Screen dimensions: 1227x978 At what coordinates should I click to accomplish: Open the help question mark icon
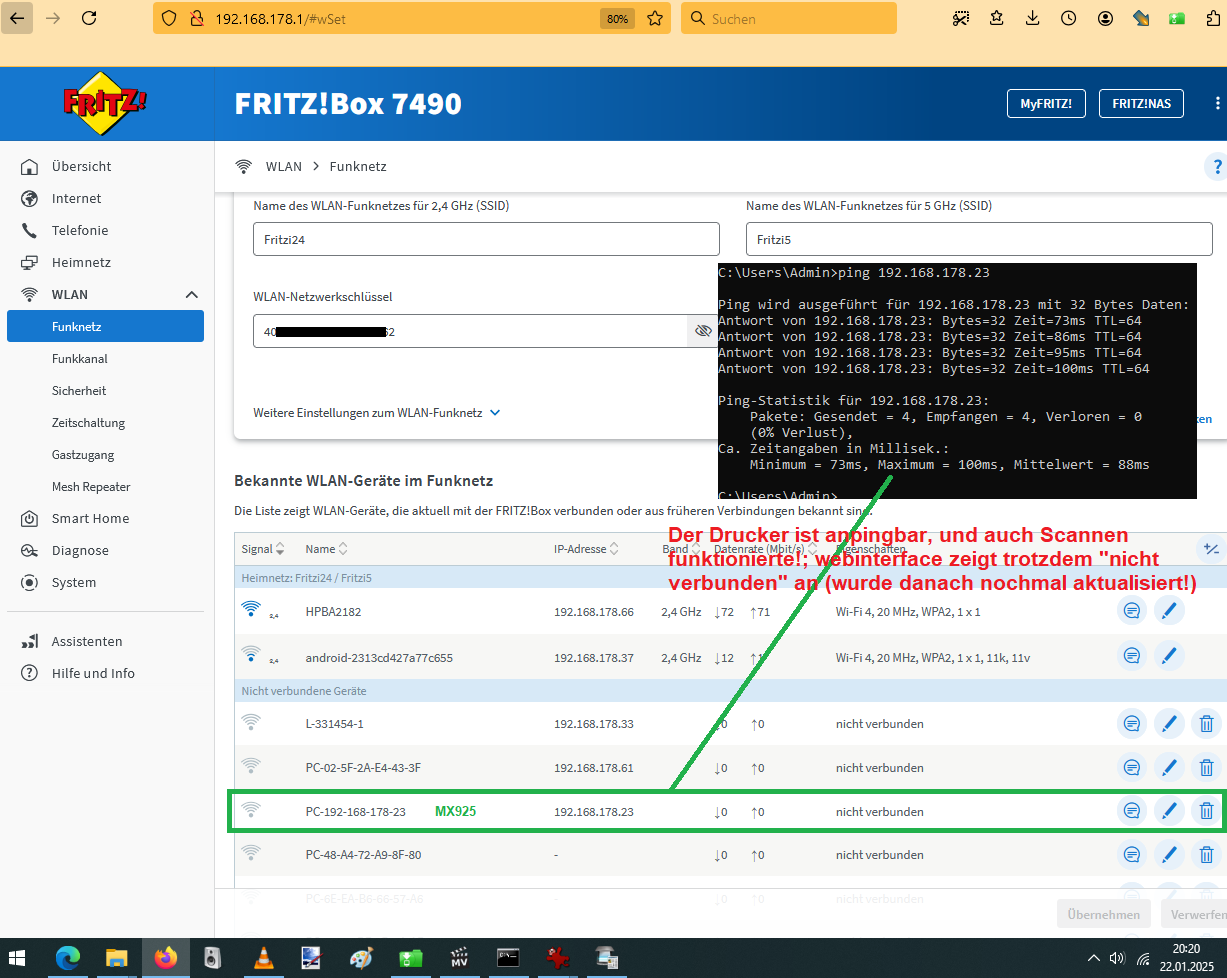point(1217,166)
